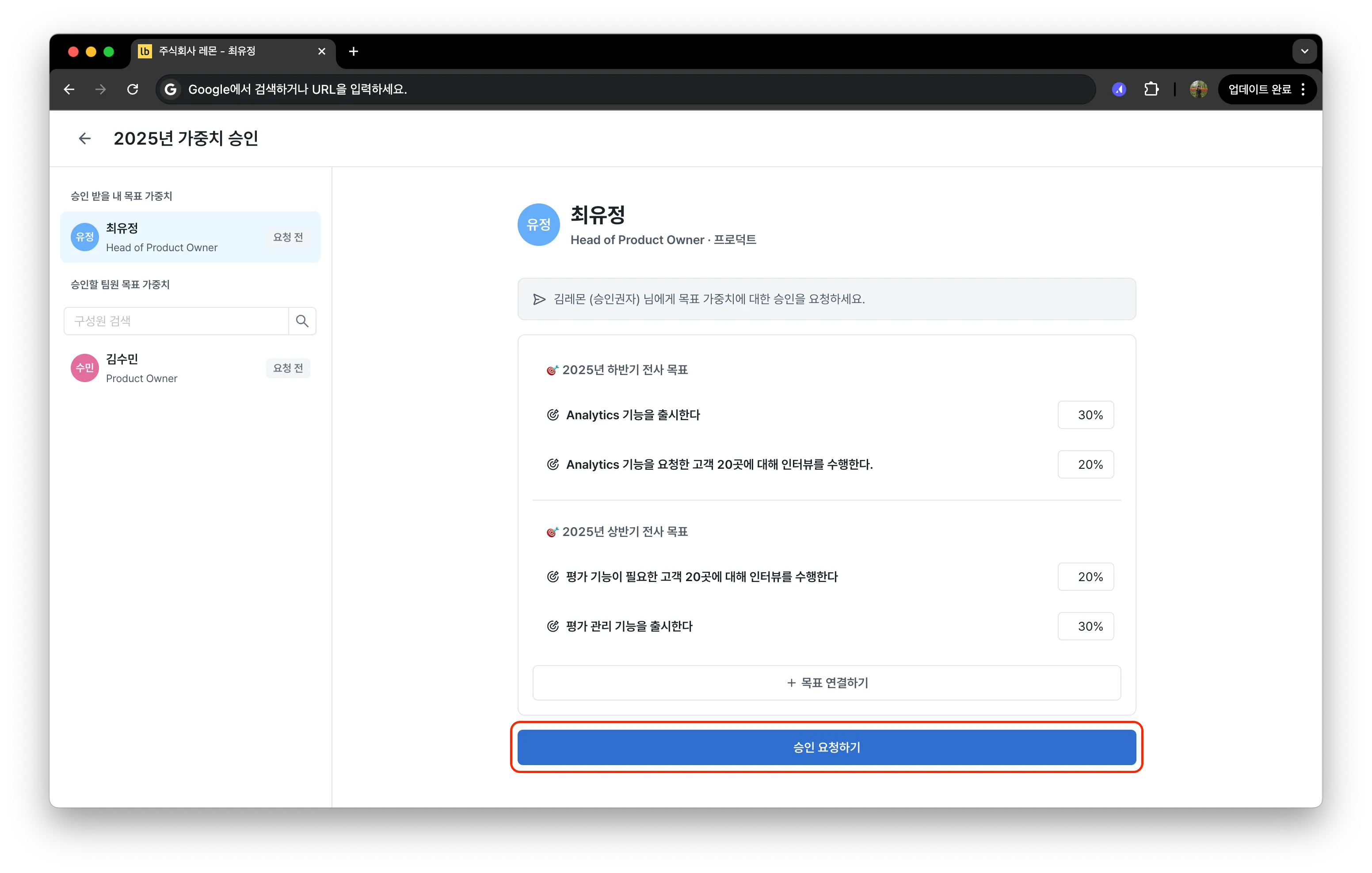1372x873 pixels.
Task: Click the large 유정 profile avatar
Action: click(538, 225)
